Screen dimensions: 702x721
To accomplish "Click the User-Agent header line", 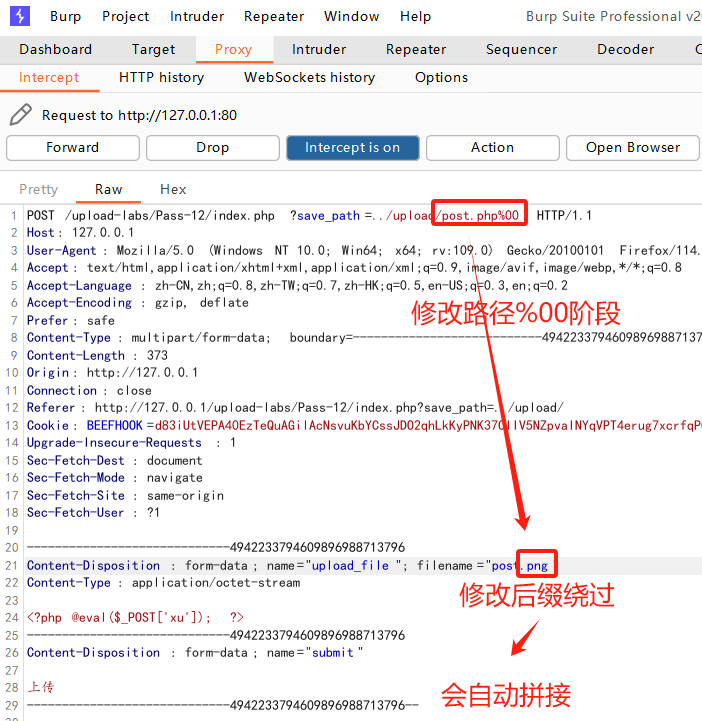I will coord(363,251).
